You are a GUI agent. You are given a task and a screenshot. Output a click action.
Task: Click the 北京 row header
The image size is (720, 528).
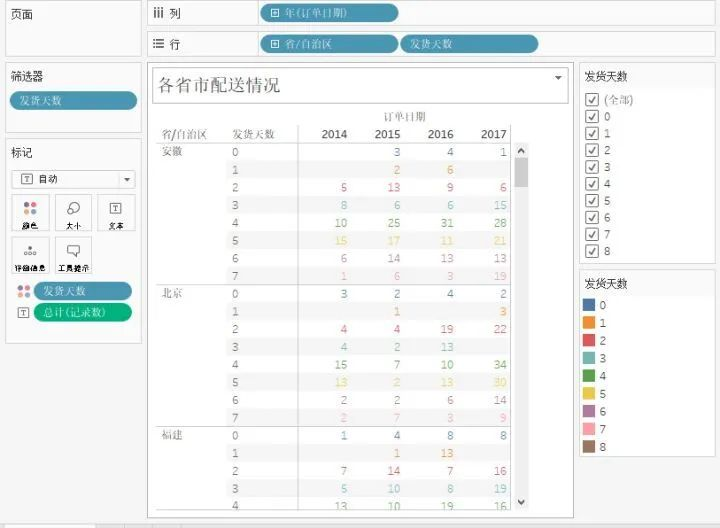(x=172, y=293)
